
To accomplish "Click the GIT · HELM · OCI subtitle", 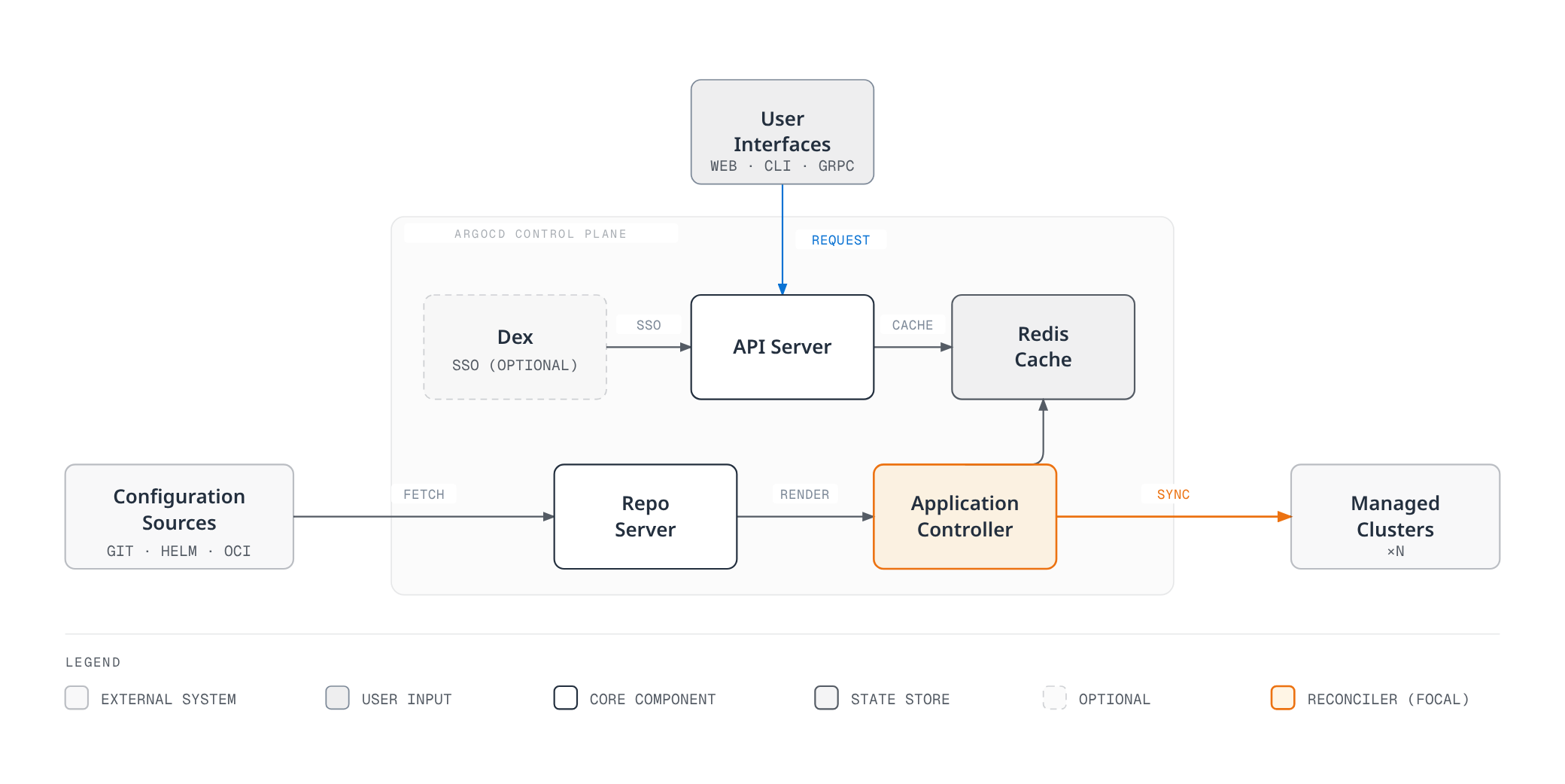I will (x=179, y=551).
